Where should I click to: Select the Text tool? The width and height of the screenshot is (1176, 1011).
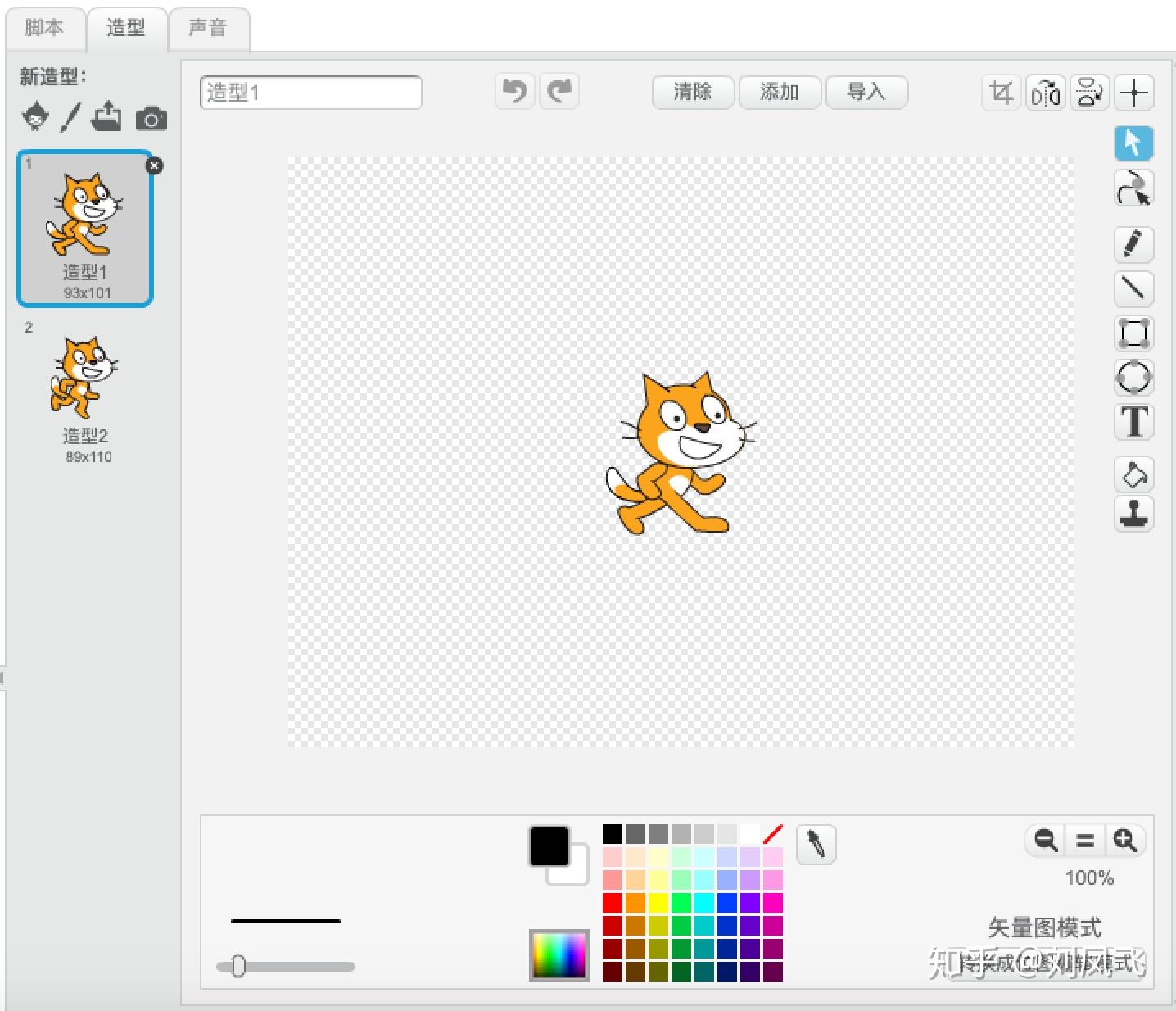(1133, 422)
